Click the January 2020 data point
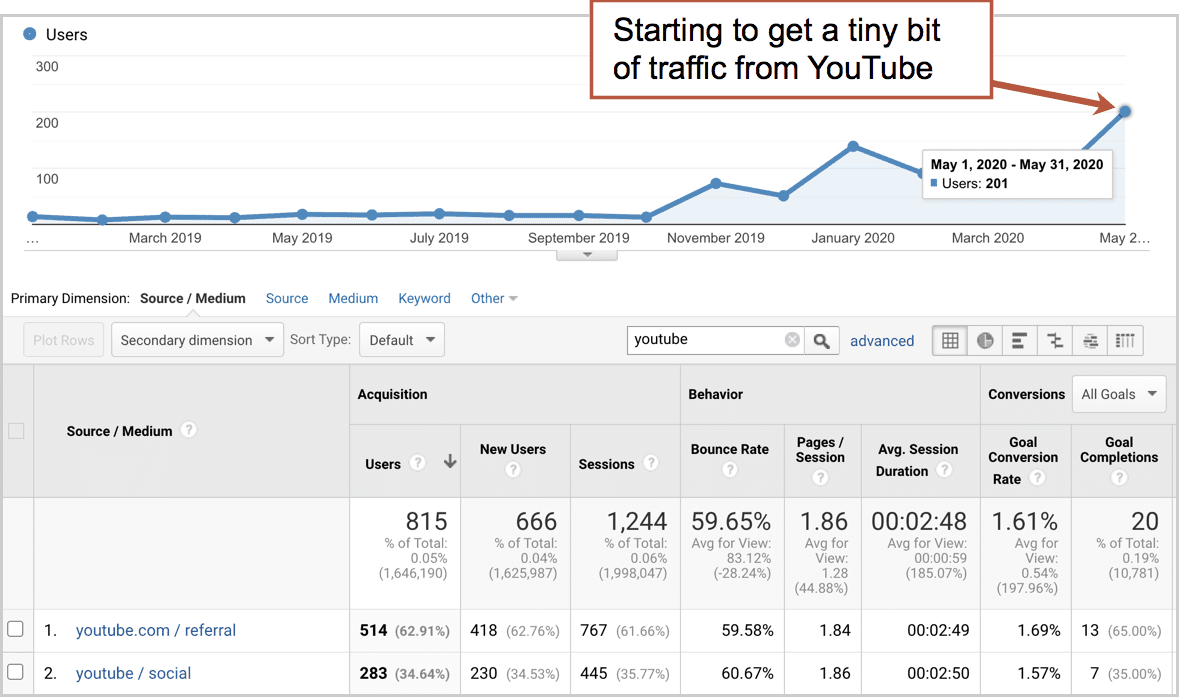Screen dimensions: 1179x697 [853, 147]
